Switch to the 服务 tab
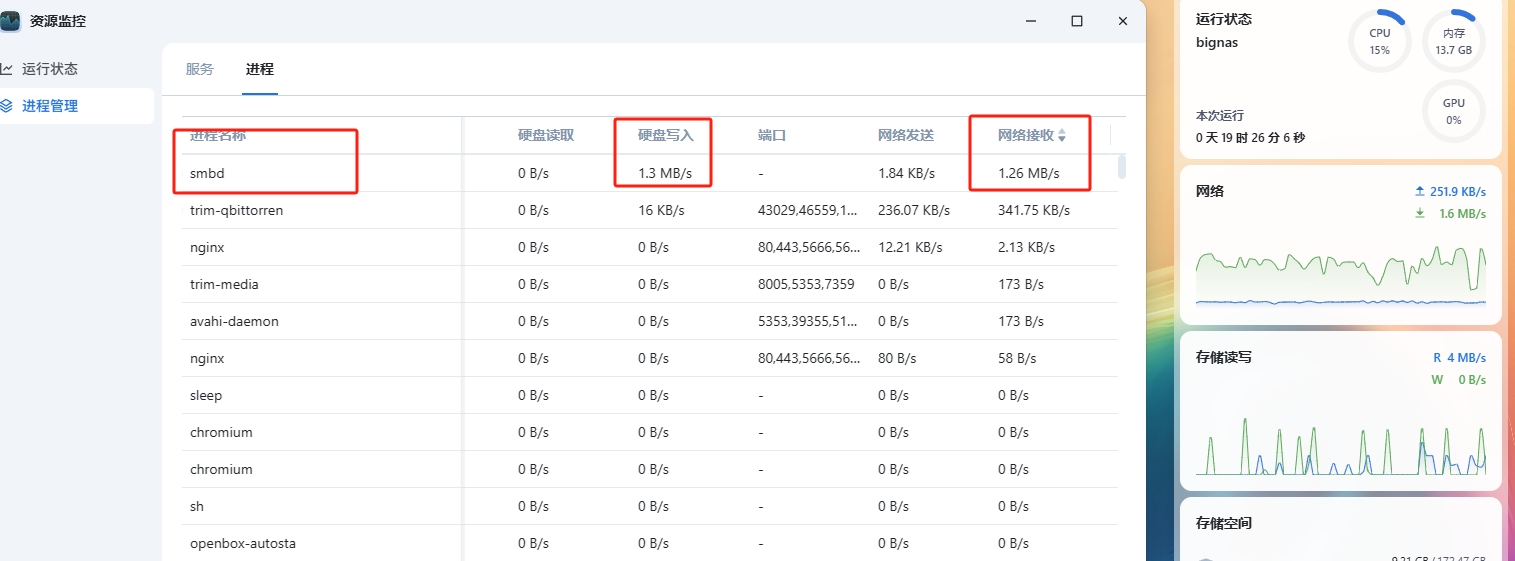The height and width of the screenshot is (561, 1515). click(200, 69)
